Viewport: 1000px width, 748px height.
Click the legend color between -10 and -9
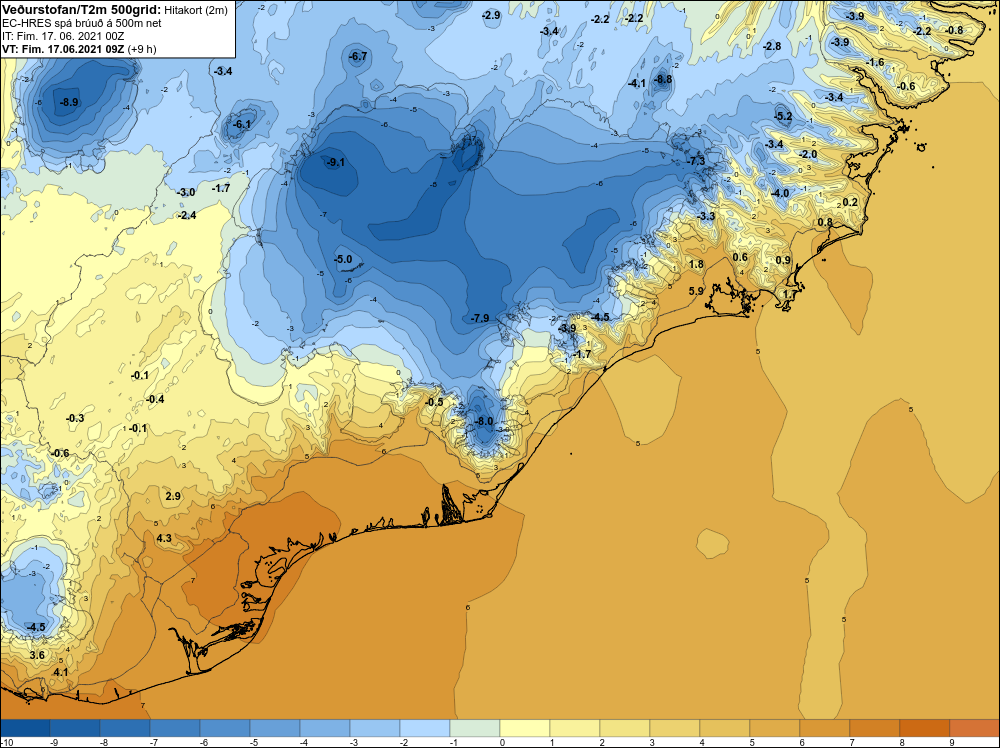click(x=25, y=728)
